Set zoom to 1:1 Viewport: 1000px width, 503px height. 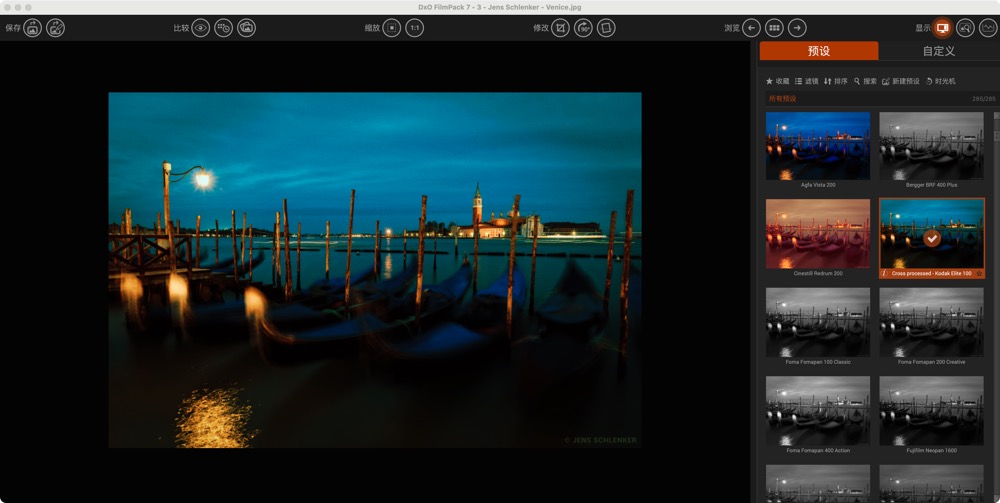(415, 28)
